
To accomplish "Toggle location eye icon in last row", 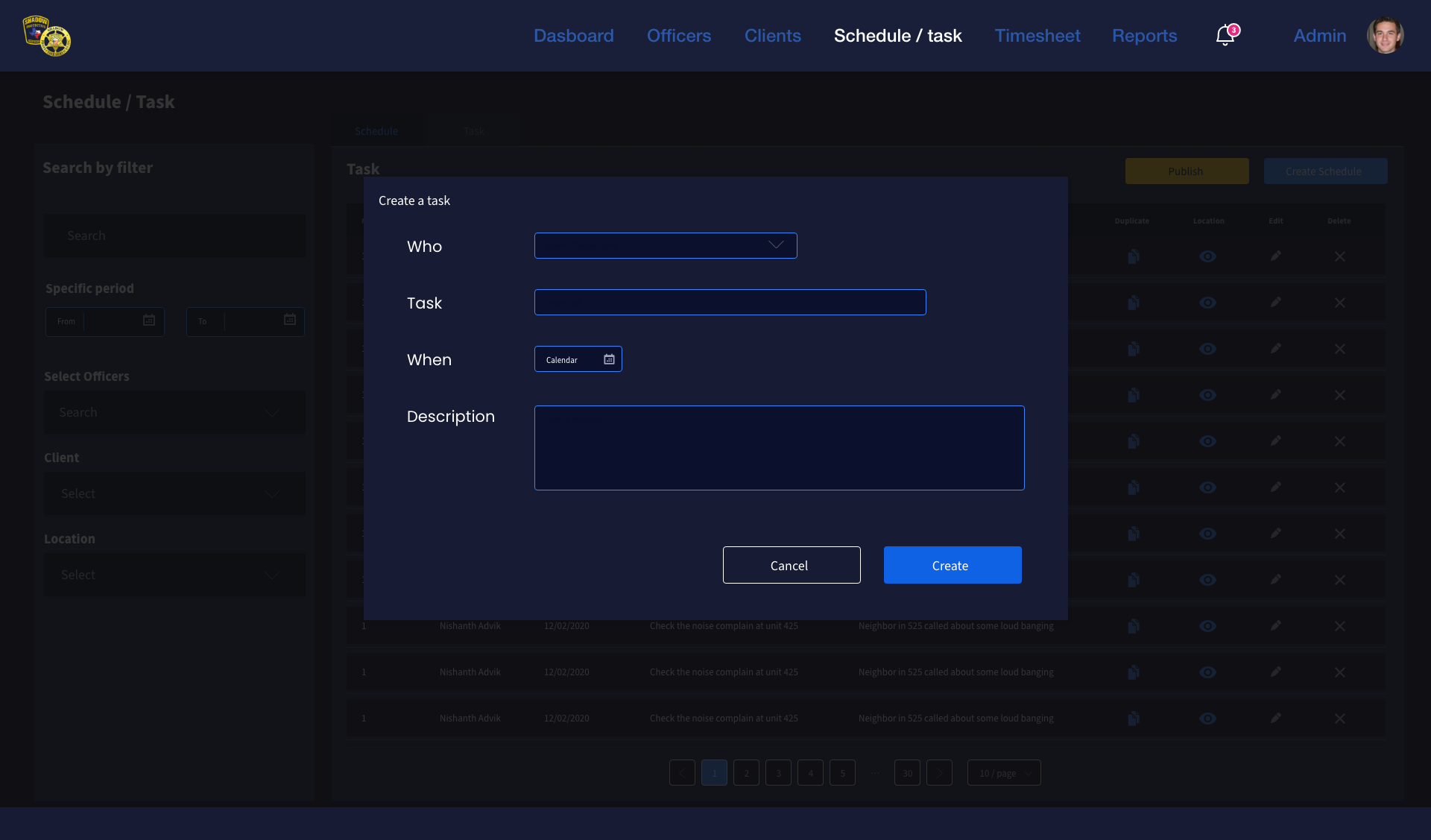I will pos(1207,719).
